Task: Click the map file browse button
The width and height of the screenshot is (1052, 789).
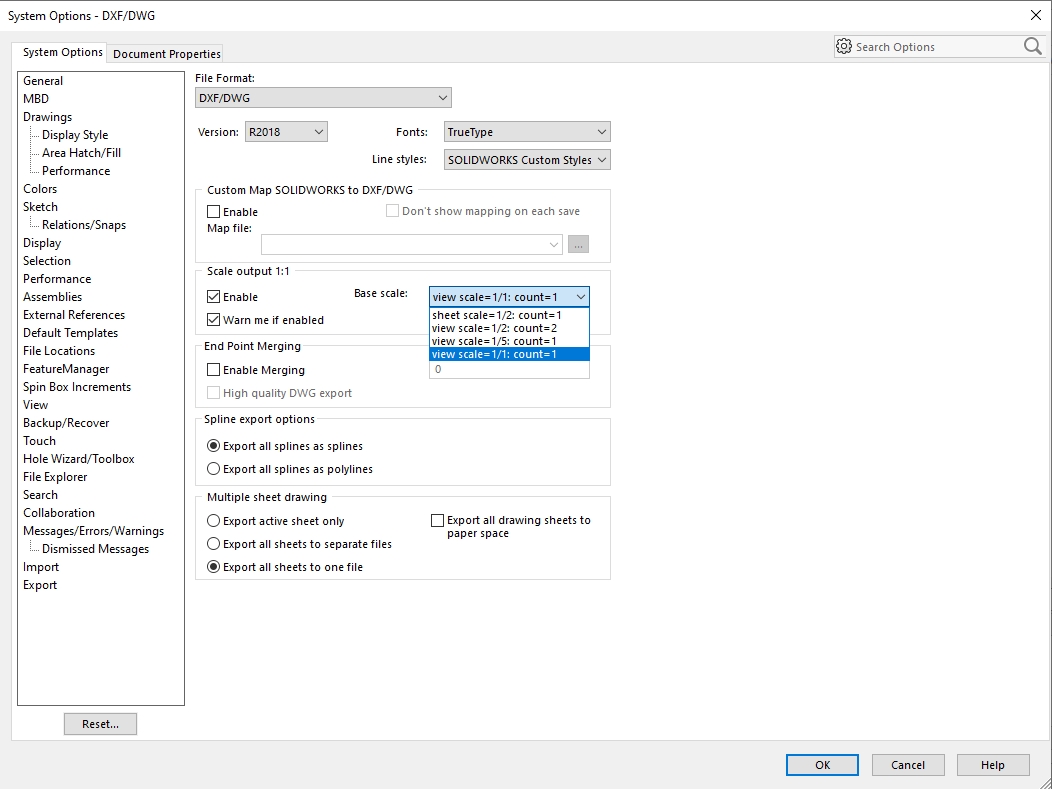Action: click(x=578, y=244)
